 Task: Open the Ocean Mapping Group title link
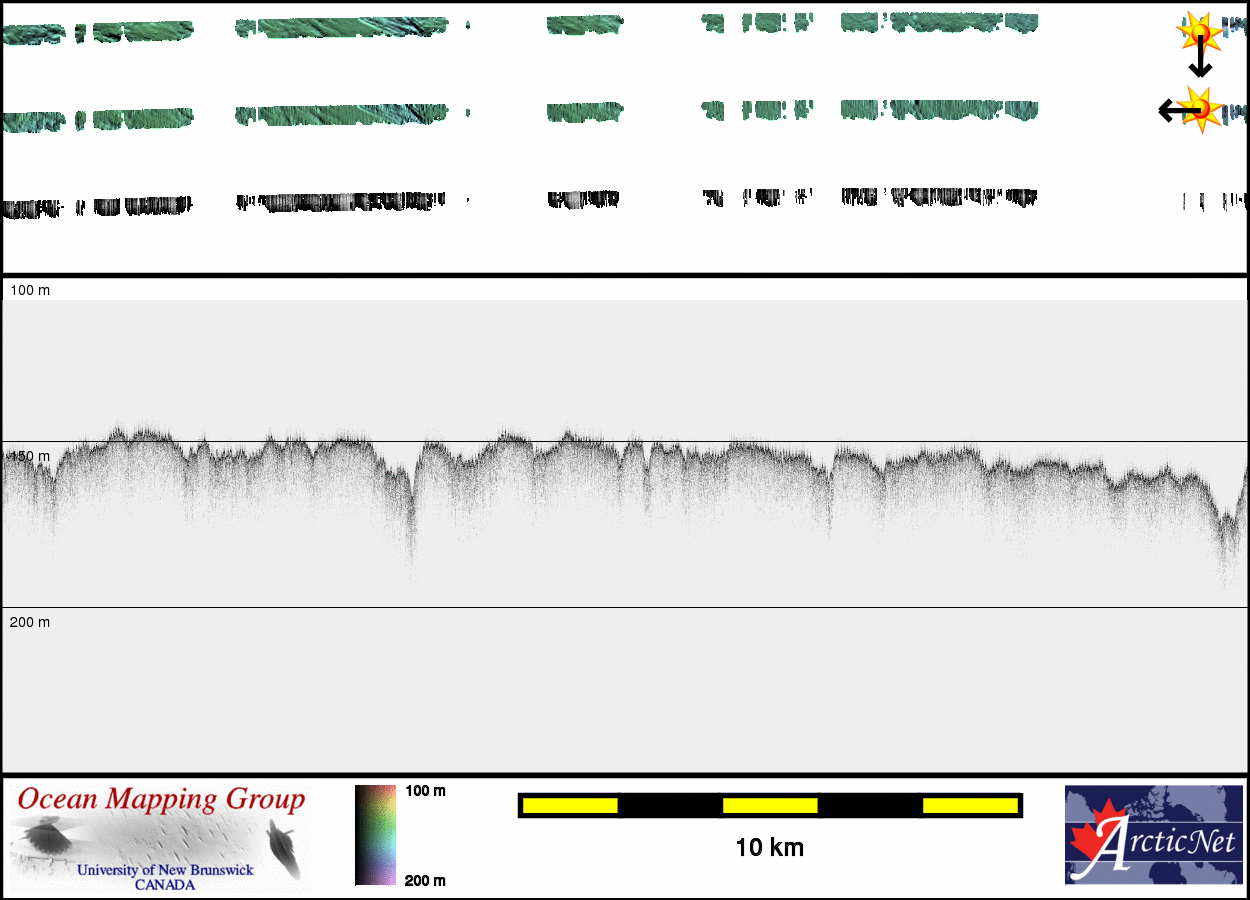pyautogui.click(x=161, y=800)
